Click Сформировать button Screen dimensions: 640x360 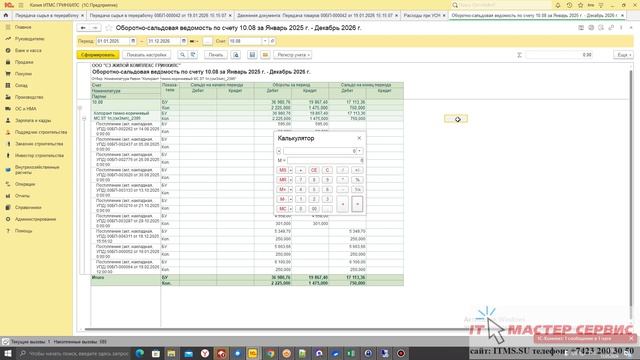point(98,55)
